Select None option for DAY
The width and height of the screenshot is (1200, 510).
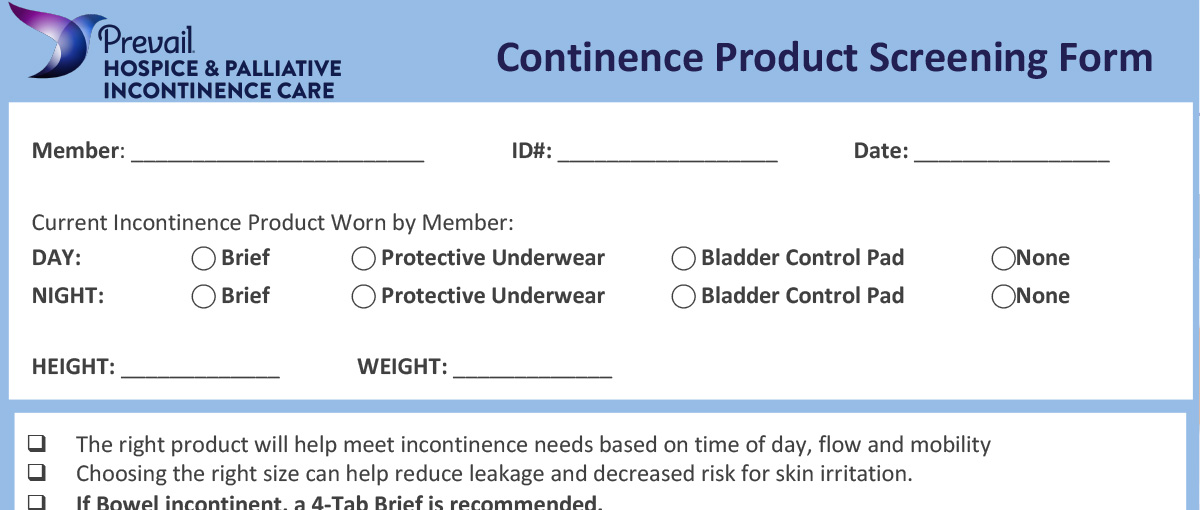click(1003, 259)
